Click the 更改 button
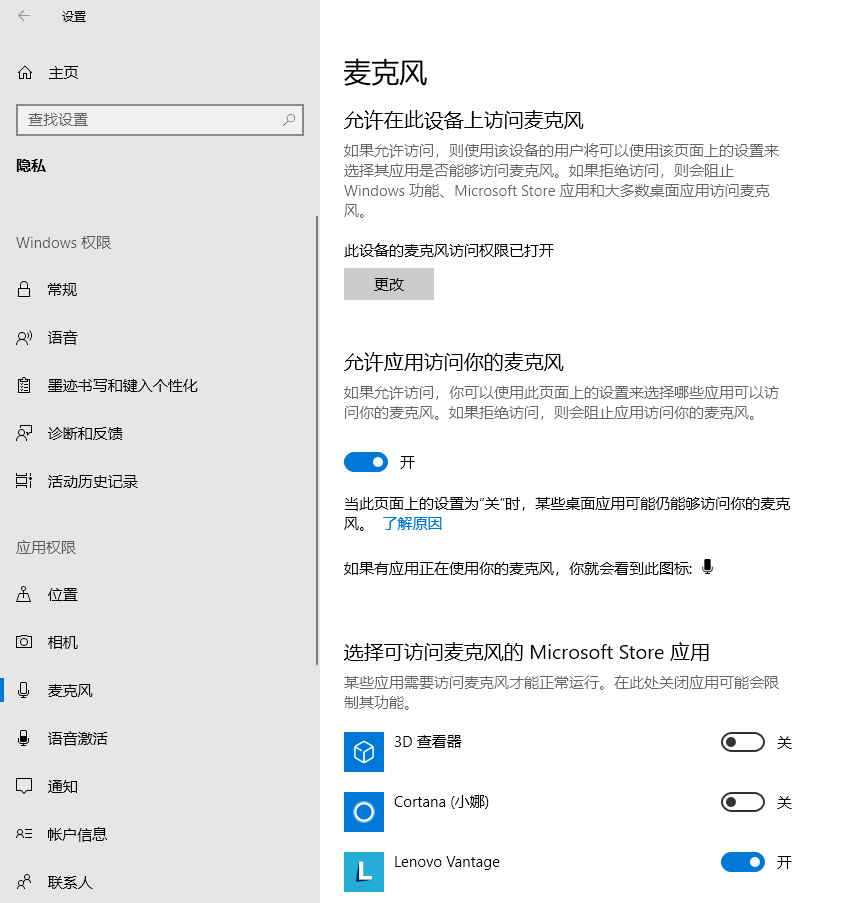The image size is (860, 903). coord(389,284)
